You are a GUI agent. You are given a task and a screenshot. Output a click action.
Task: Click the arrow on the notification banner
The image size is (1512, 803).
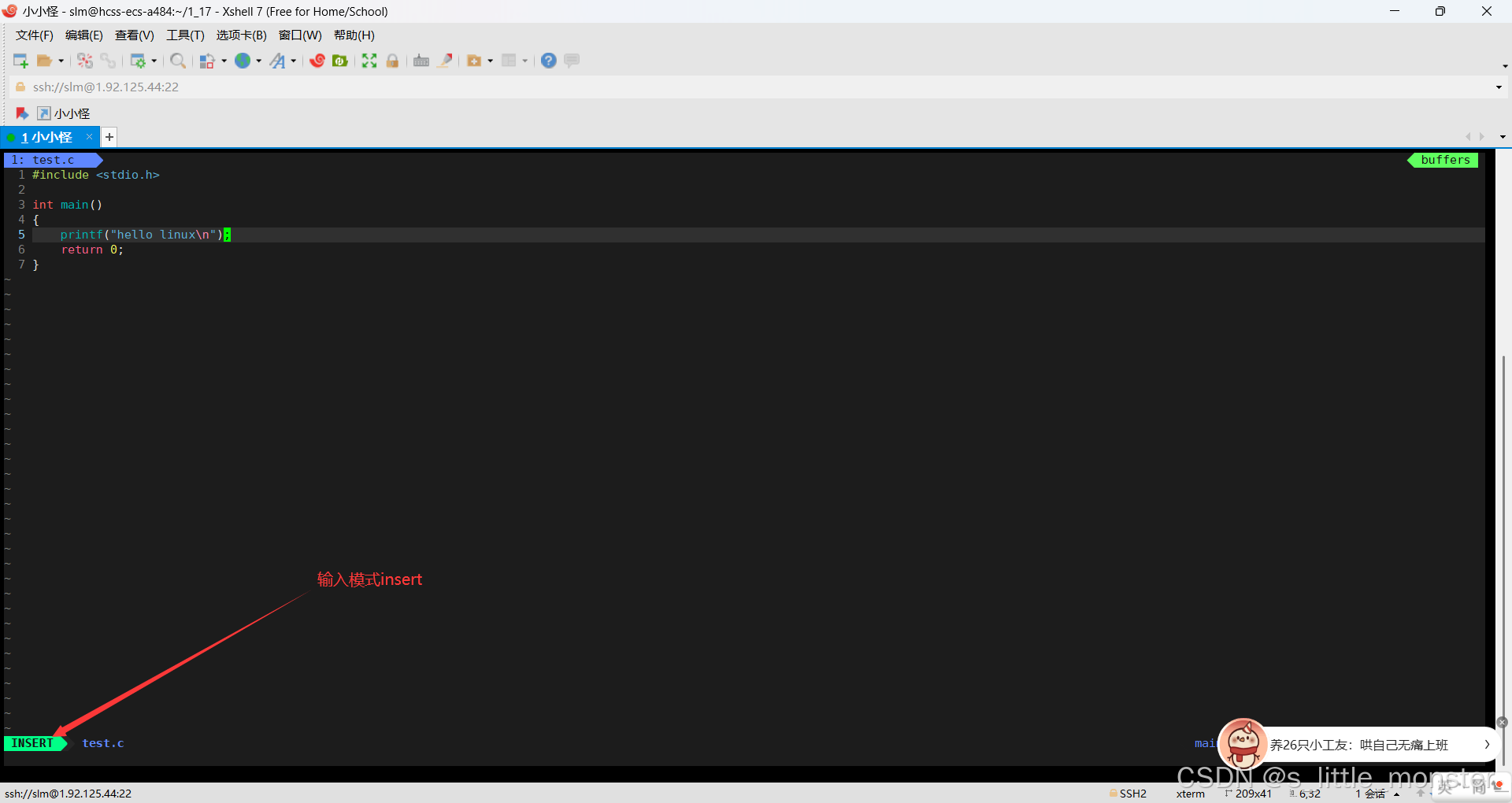[1487, 745]
